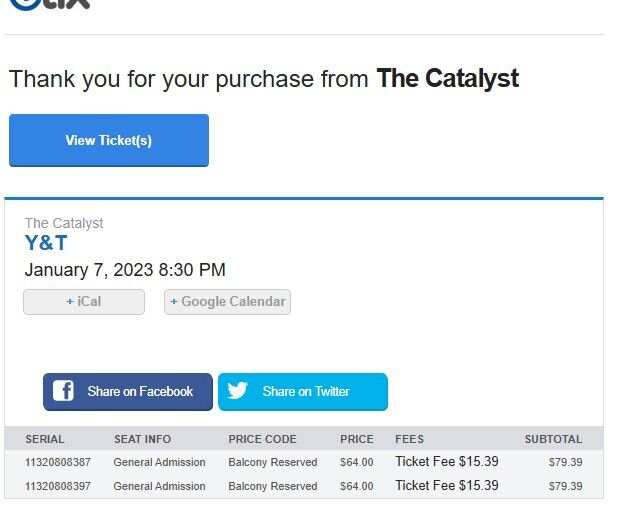Add event via iCal button

[84, 301]
